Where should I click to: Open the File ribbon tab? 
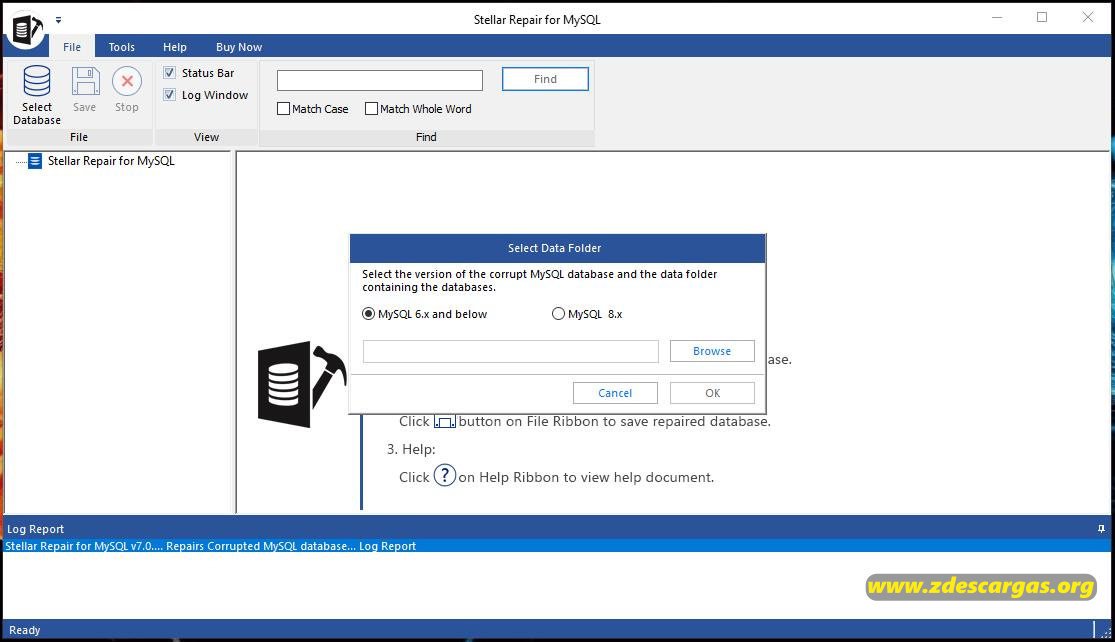72,47
